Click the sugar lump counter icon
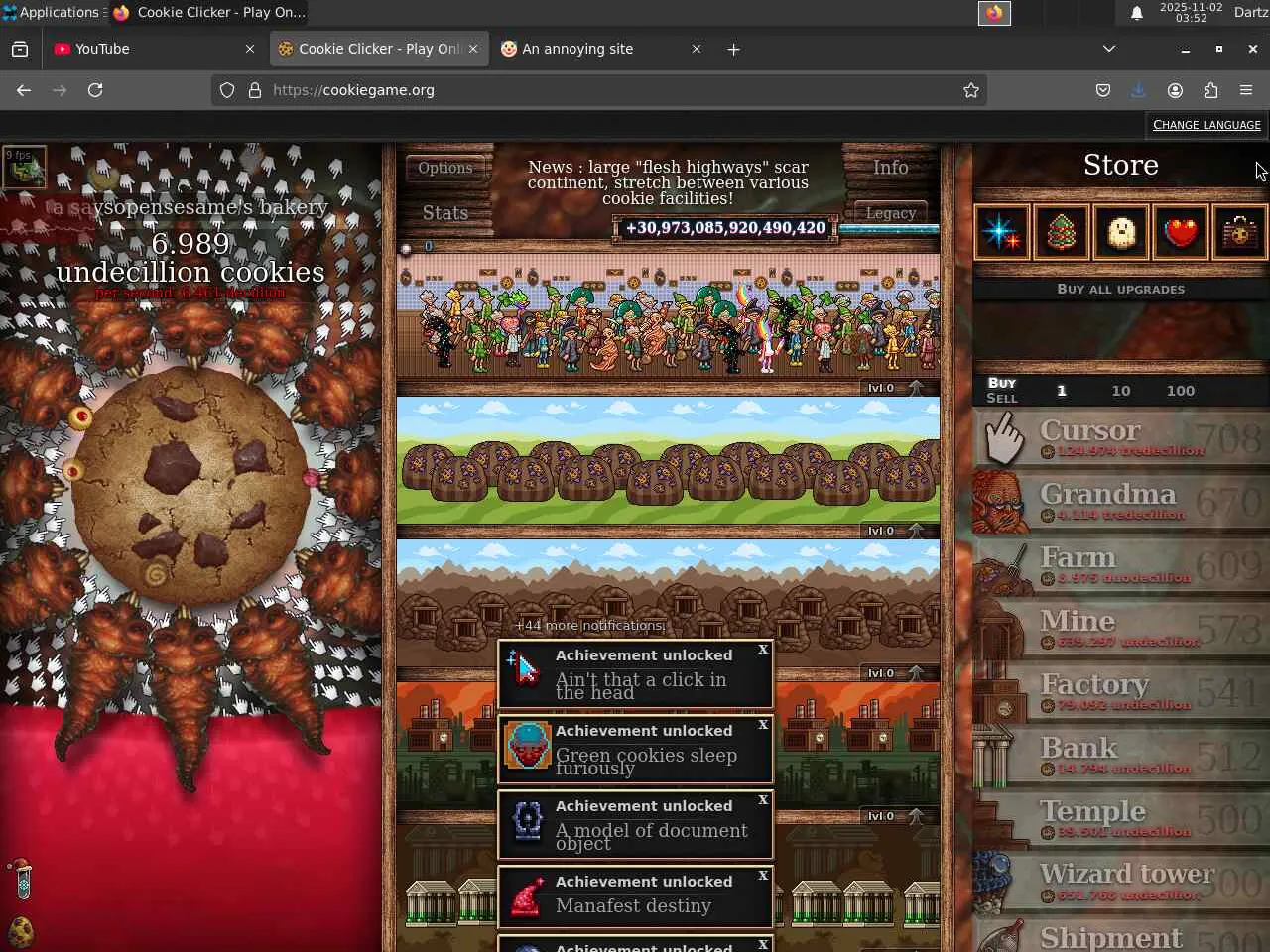The width and height of the screenshot is (1270, 952). point(406,248)
